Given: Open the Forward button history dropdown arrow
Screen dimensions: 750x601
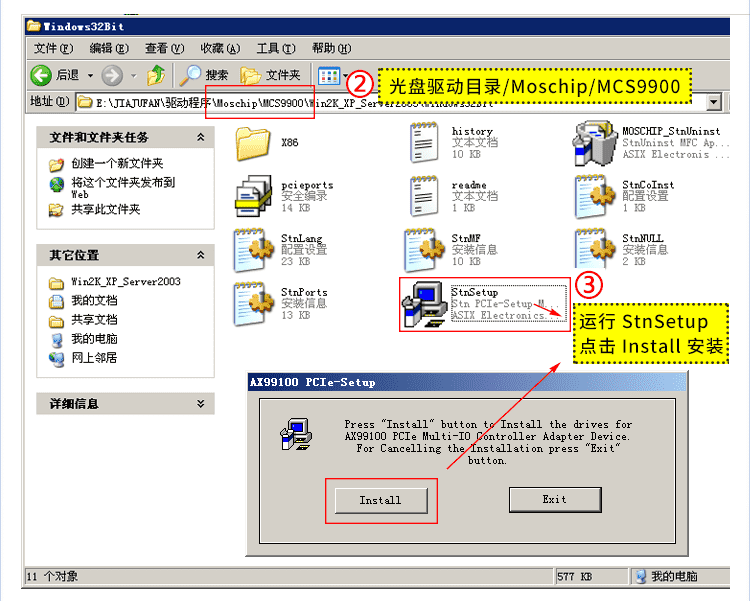Looking at the screenshot, I should [x=134, y=76].
